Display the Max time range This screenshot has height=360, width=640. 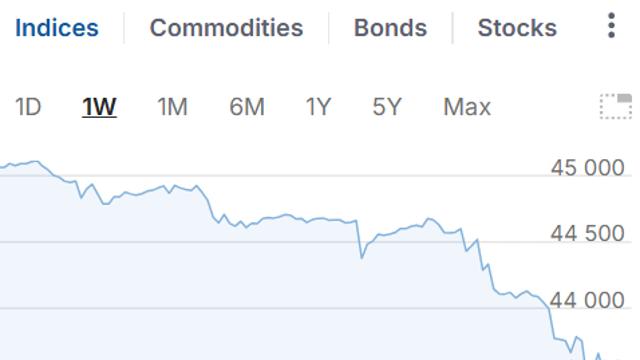(x=467, y=107)
